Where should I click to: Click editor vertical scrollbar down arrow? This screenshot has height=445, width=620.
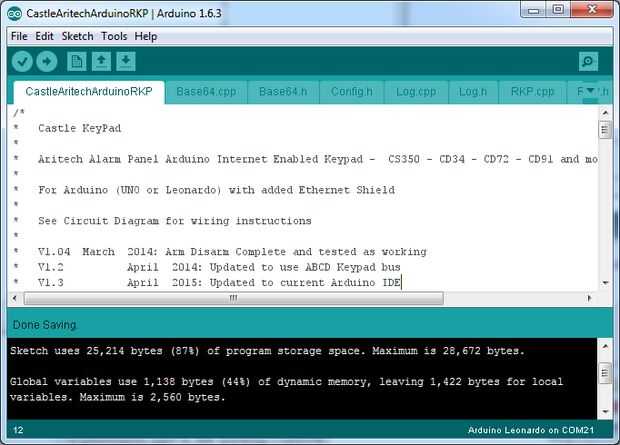tap(605, 283)
